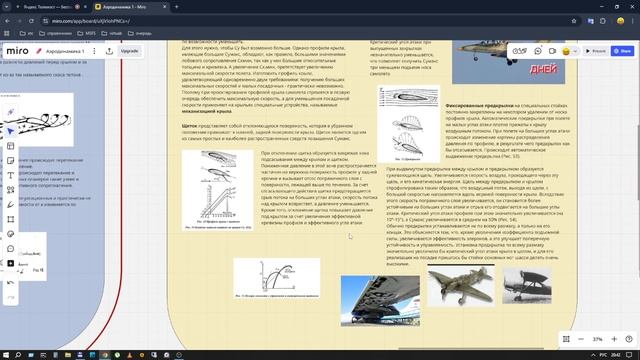Open the MSFS bookmarks folder
Image resolution: width=640 pixels, height=360 pixels.
(x=87, y=33)
